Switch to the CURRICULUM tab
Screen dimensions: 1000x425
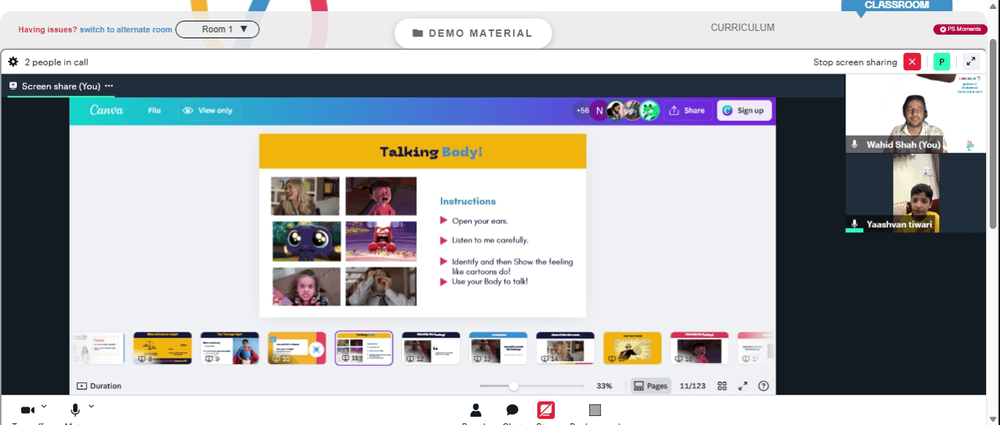(742, 27)
